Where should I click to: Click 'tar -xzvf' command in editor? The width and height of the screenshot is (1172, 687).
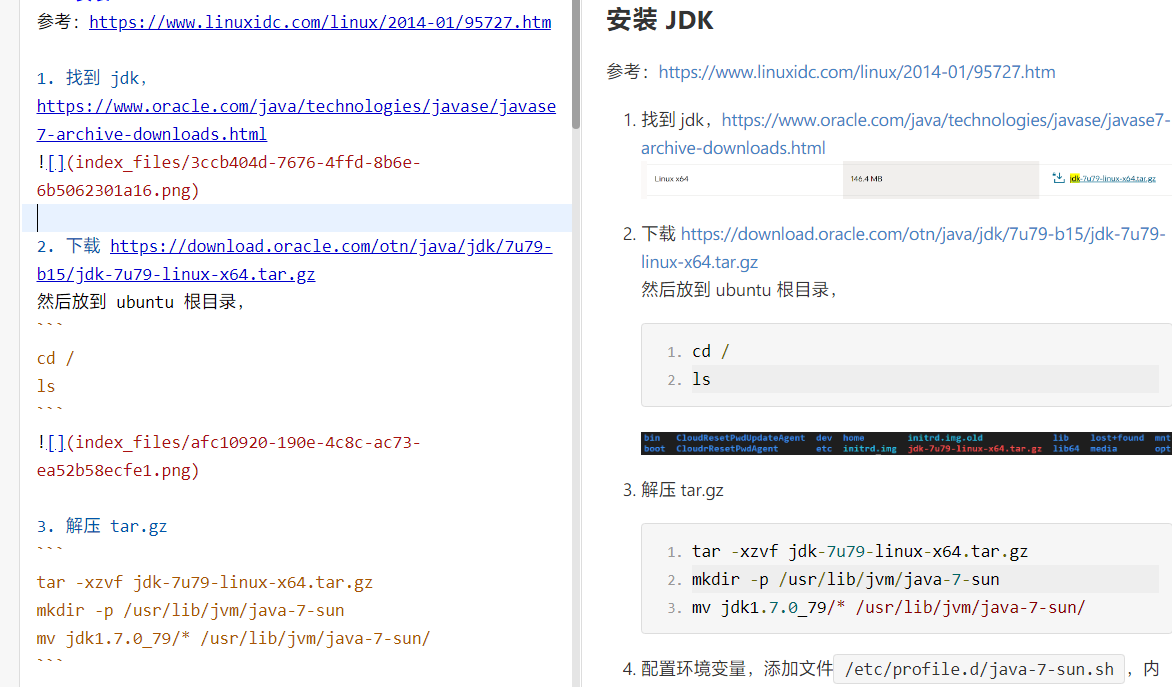[205, 582]
